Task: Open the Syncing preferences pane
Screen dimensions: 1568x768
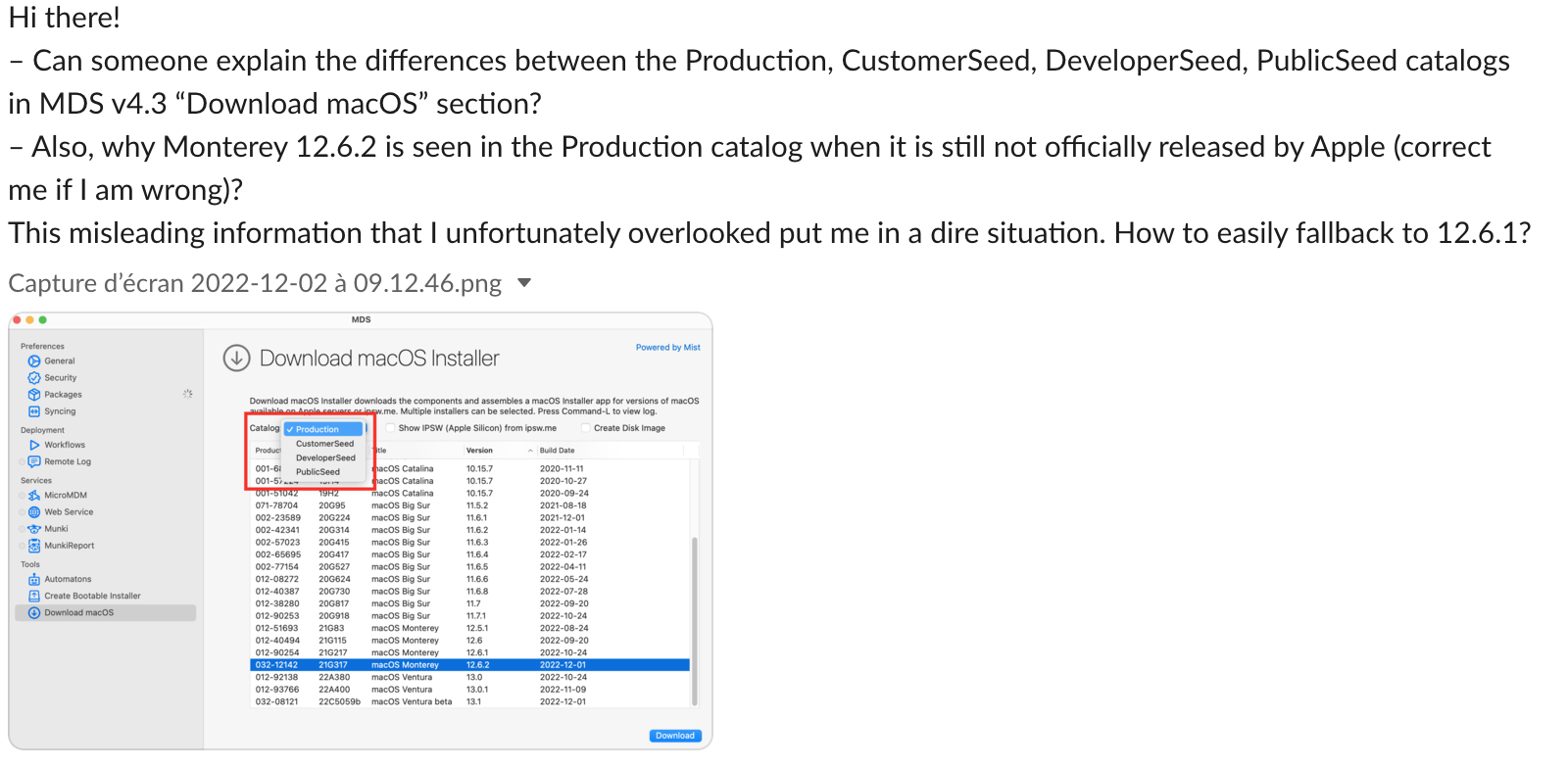Action: pyautogui.click(x=61, y=411)
